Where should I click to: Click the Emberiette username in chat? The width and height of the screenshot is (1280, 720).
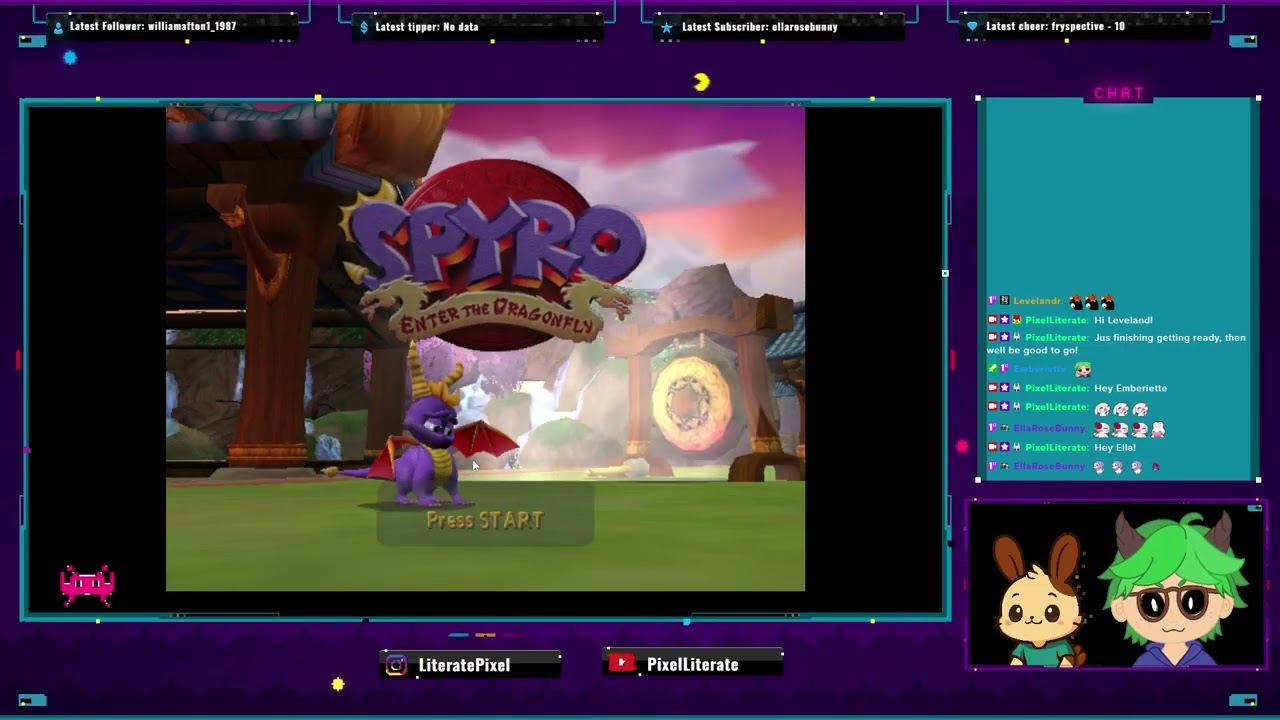tap(1041, 369)
